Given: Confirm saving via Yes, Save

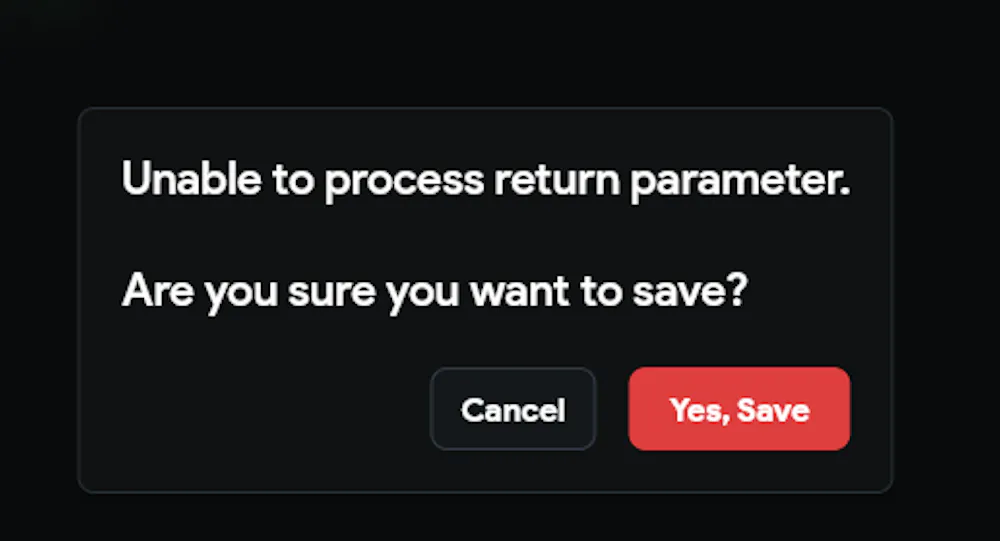Looking at the screenshot, I should (739, 409).
